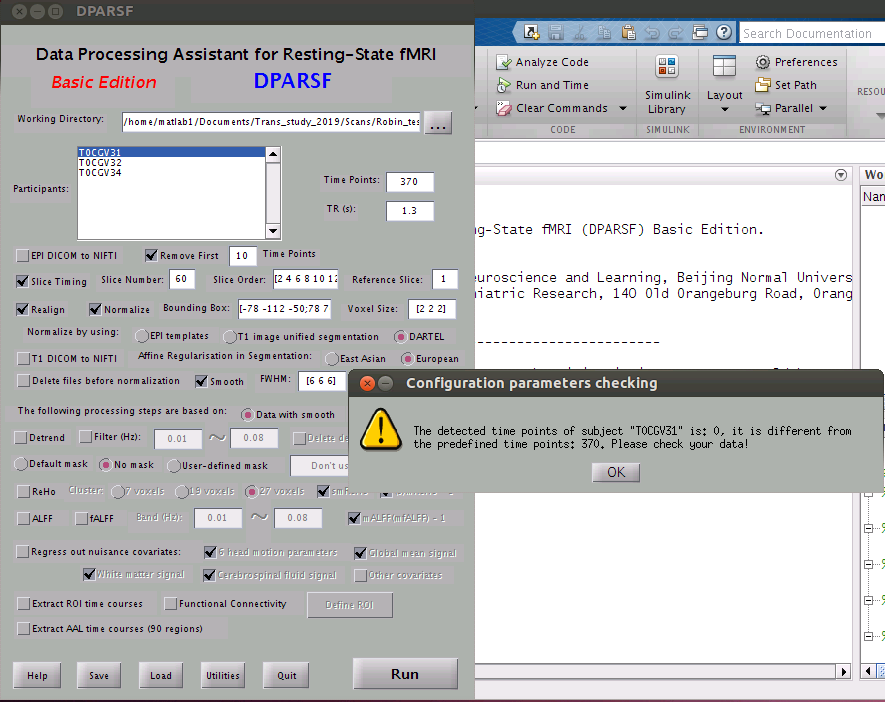This screenshot has width=885, height=702.
Task: Enable Regress out nuisance covariates checkbox
Action: click(23, 551)
